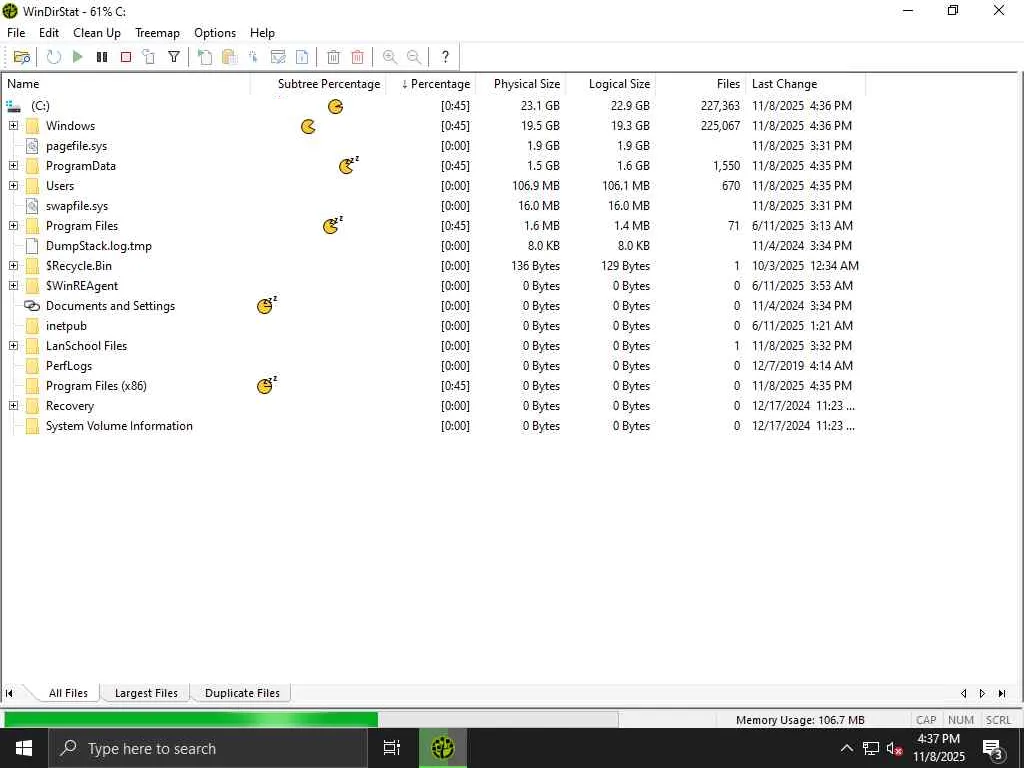The image size is (1024, 768).
Task: Open the Edit menu
Action: pyautogui.click(x=49, y=33)
